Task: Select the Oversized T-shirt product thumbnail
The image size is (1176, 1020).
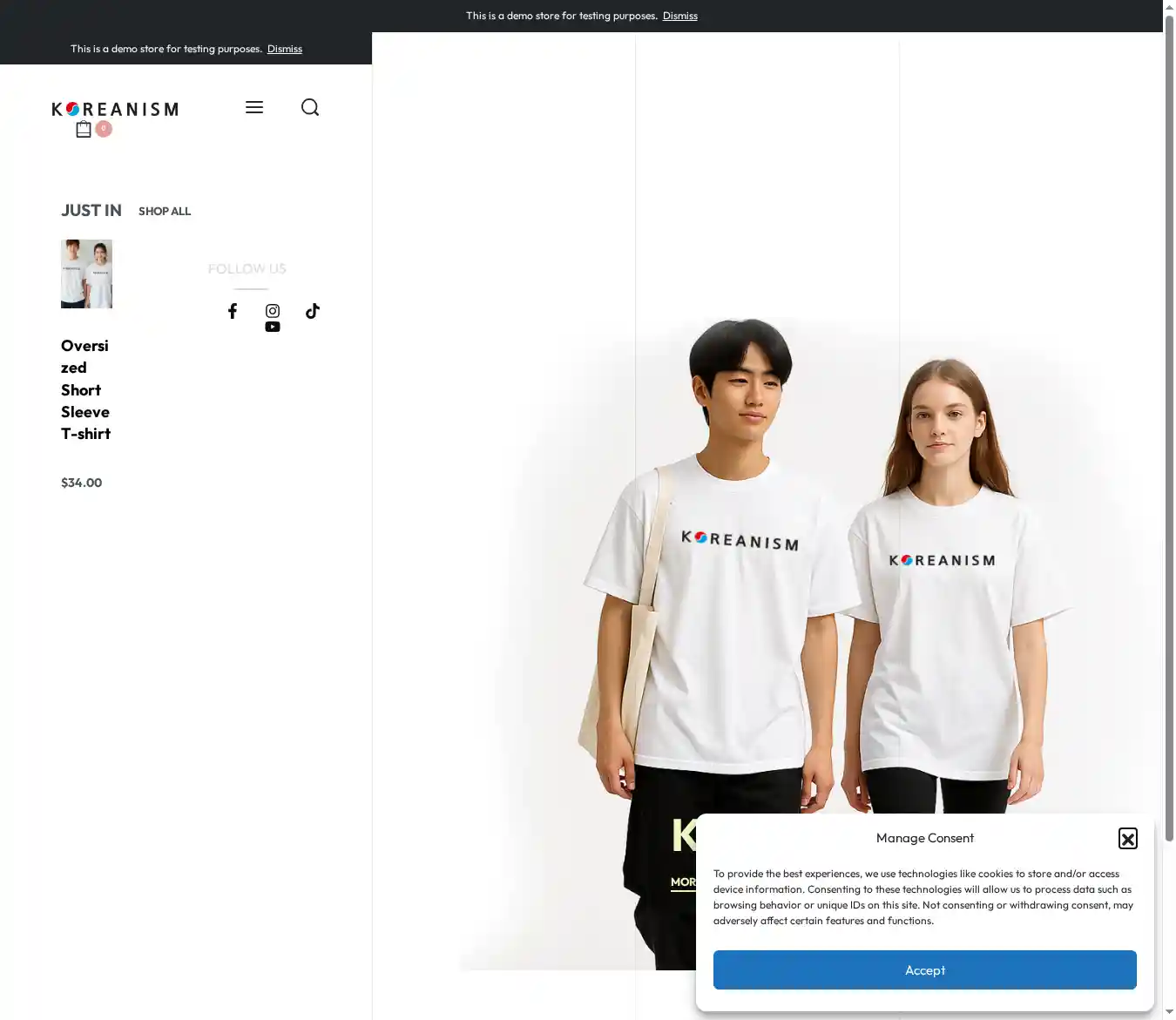Action: pyautogui.click(x=86, y=274)
